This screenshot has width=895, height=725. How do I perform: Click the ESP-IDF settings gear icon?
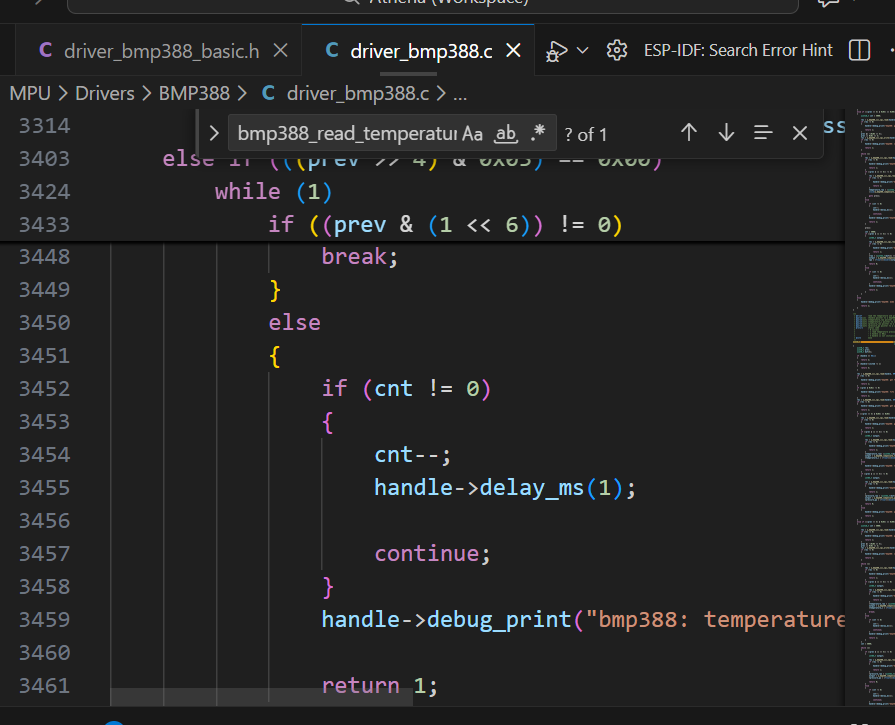pyautogui.click(x=617, y=51)
